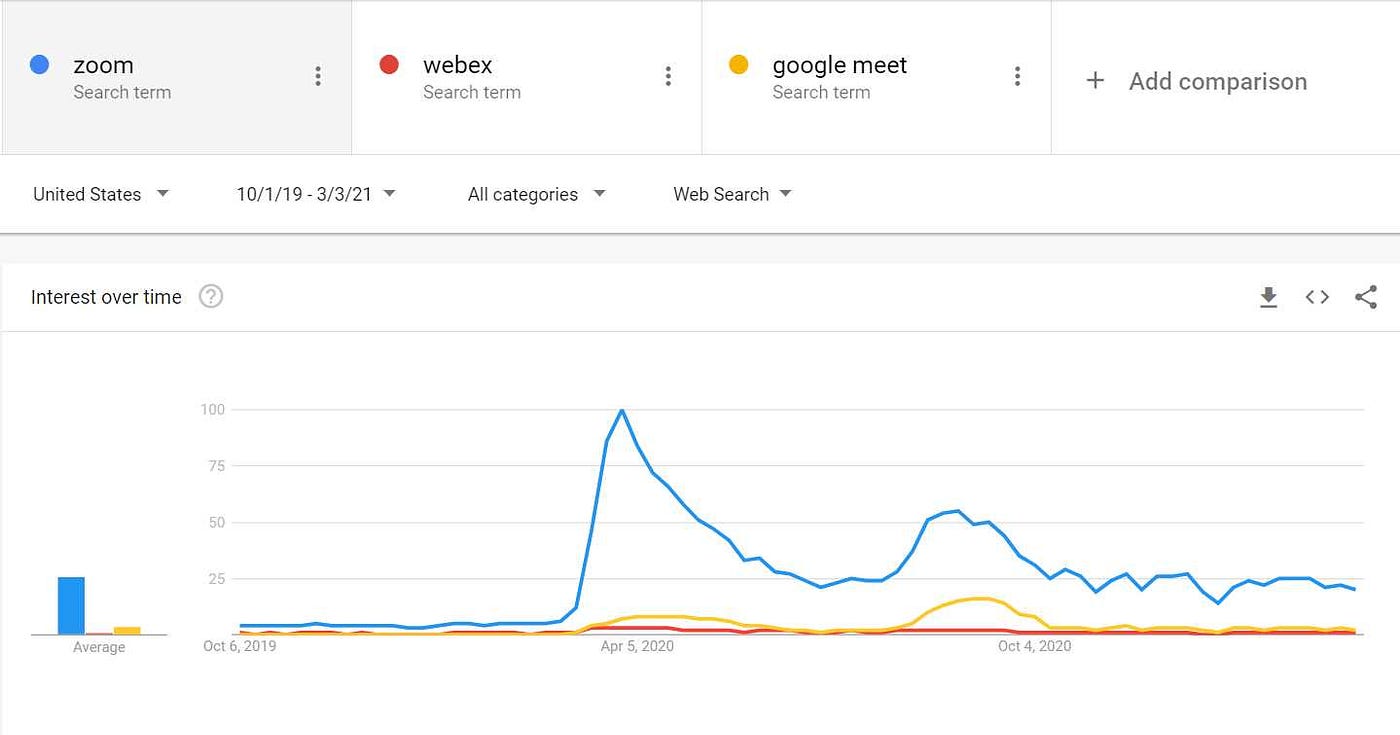Open the embed code icon
This screenshot has height=735, width=1400.
point(1317,297)
